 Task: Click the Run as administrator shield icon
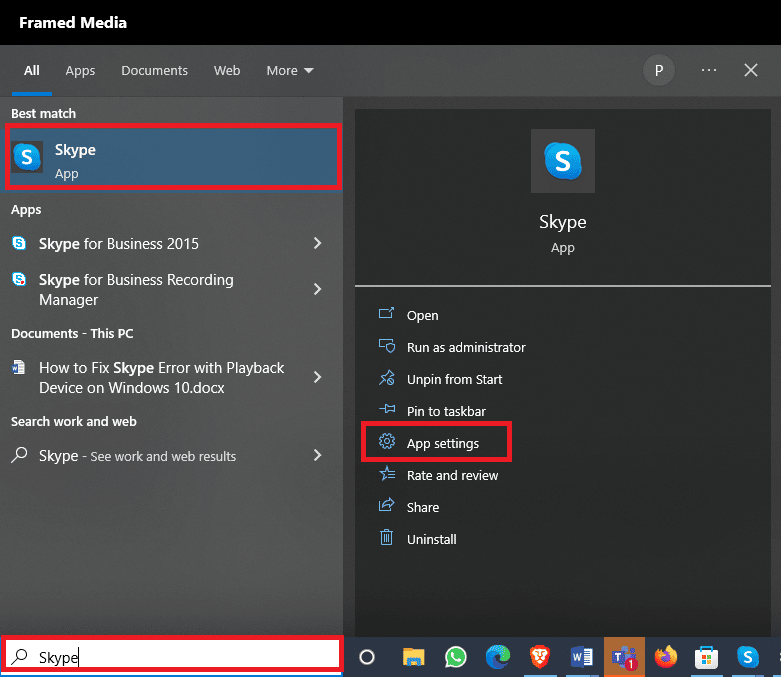point(387,345)
